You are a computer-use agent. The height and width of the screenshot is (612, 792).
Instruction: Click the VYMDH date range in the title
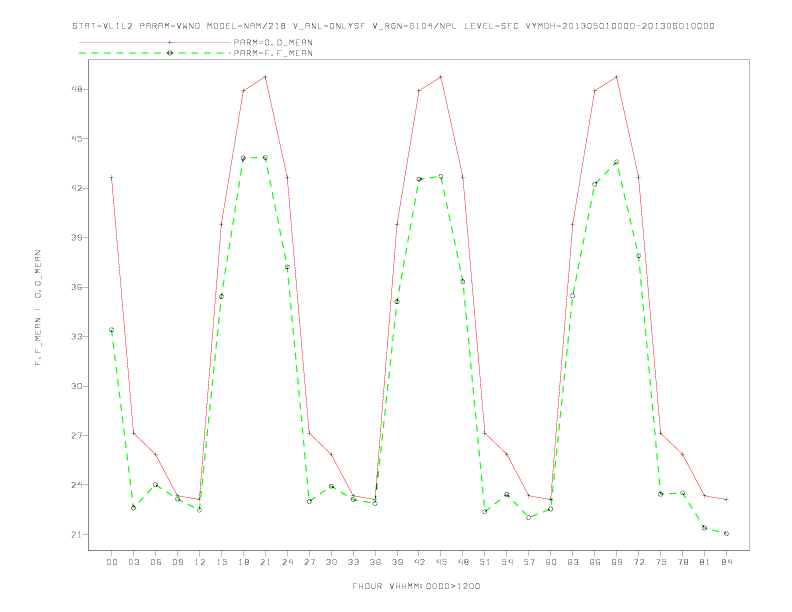pyautogui.click(x=620, y=26)
